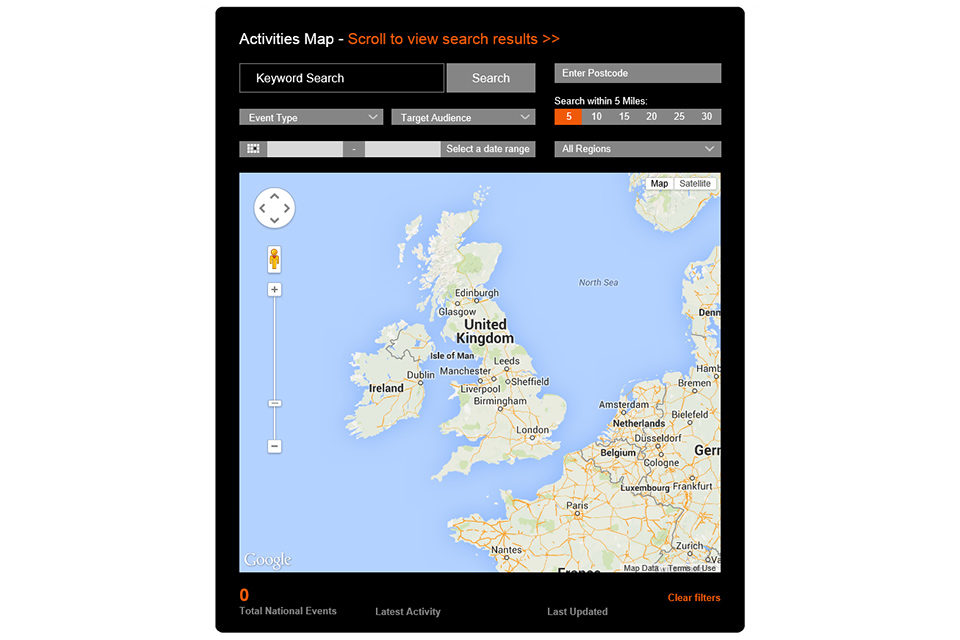Click Paris label on the map
Viewport: 960px width, 640px height.
click(577, 505)
